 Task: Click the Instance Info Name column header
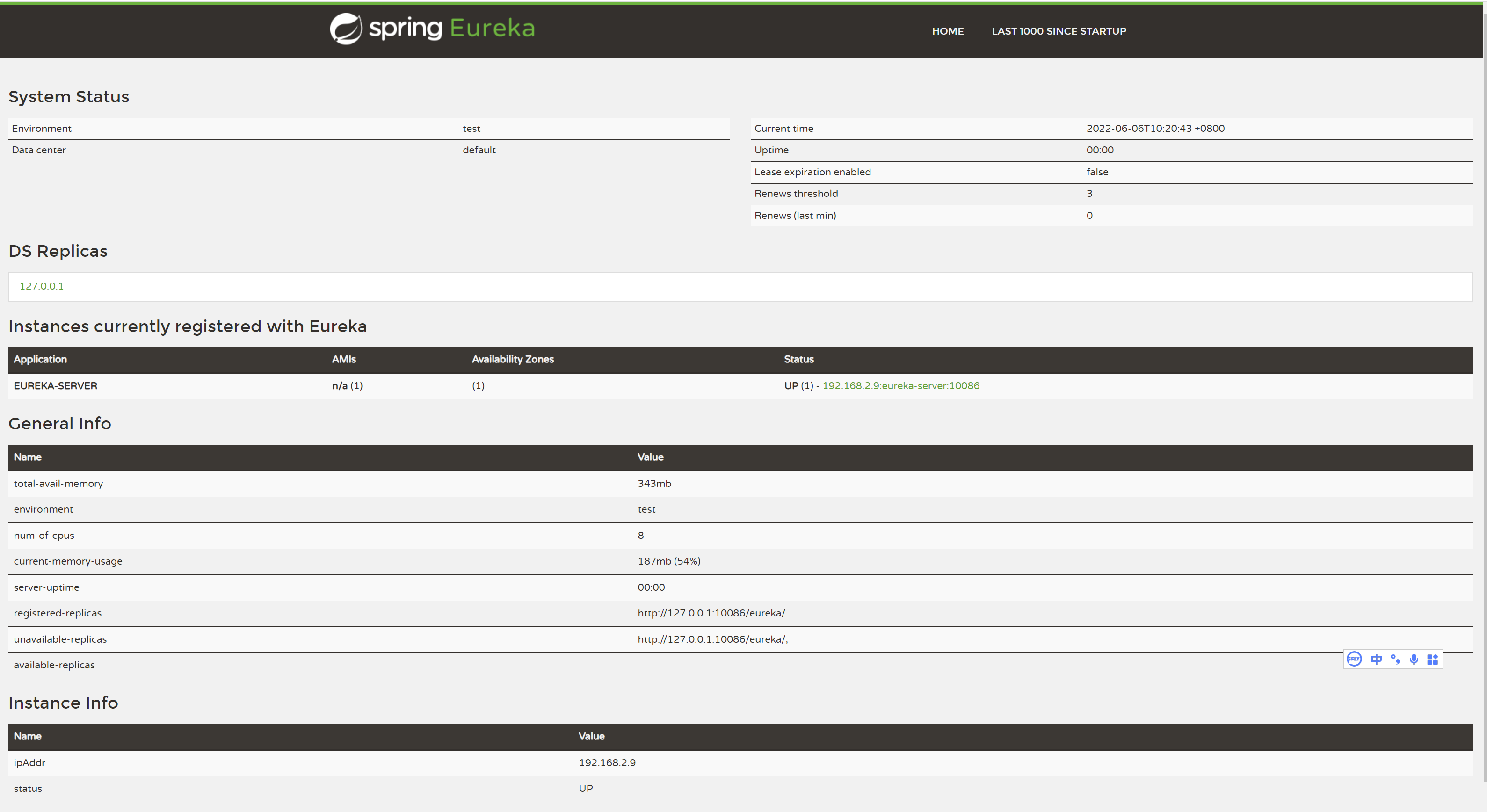pos(28,736)
